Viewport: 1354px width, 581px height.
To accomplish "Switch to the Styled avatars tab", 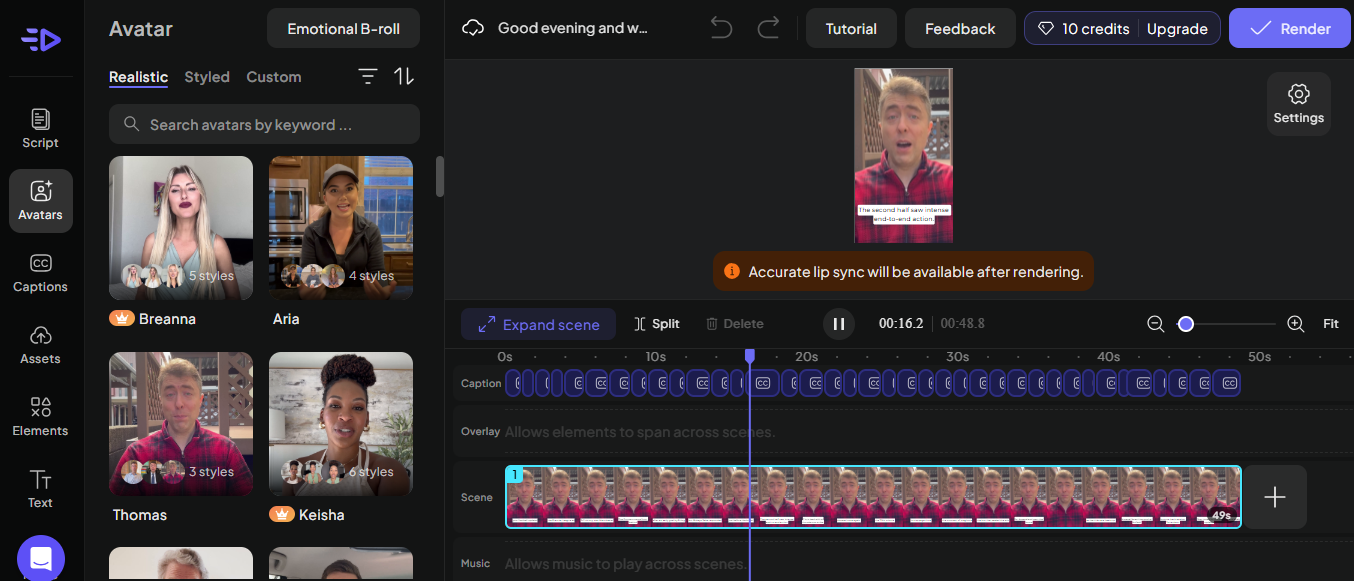I will coord(207,77).
